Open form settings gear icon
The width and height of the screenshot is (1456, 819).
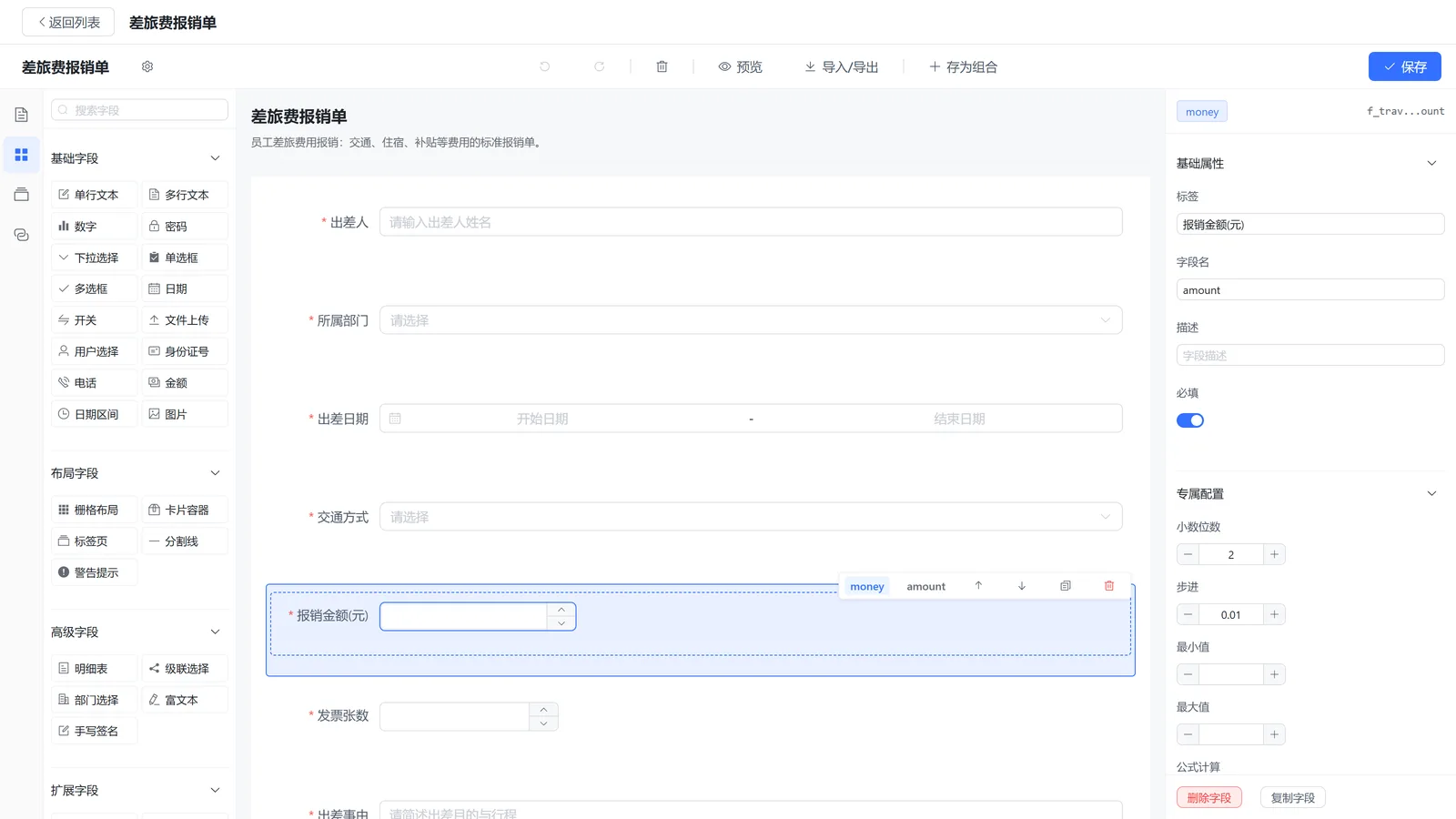click(147, 66)
